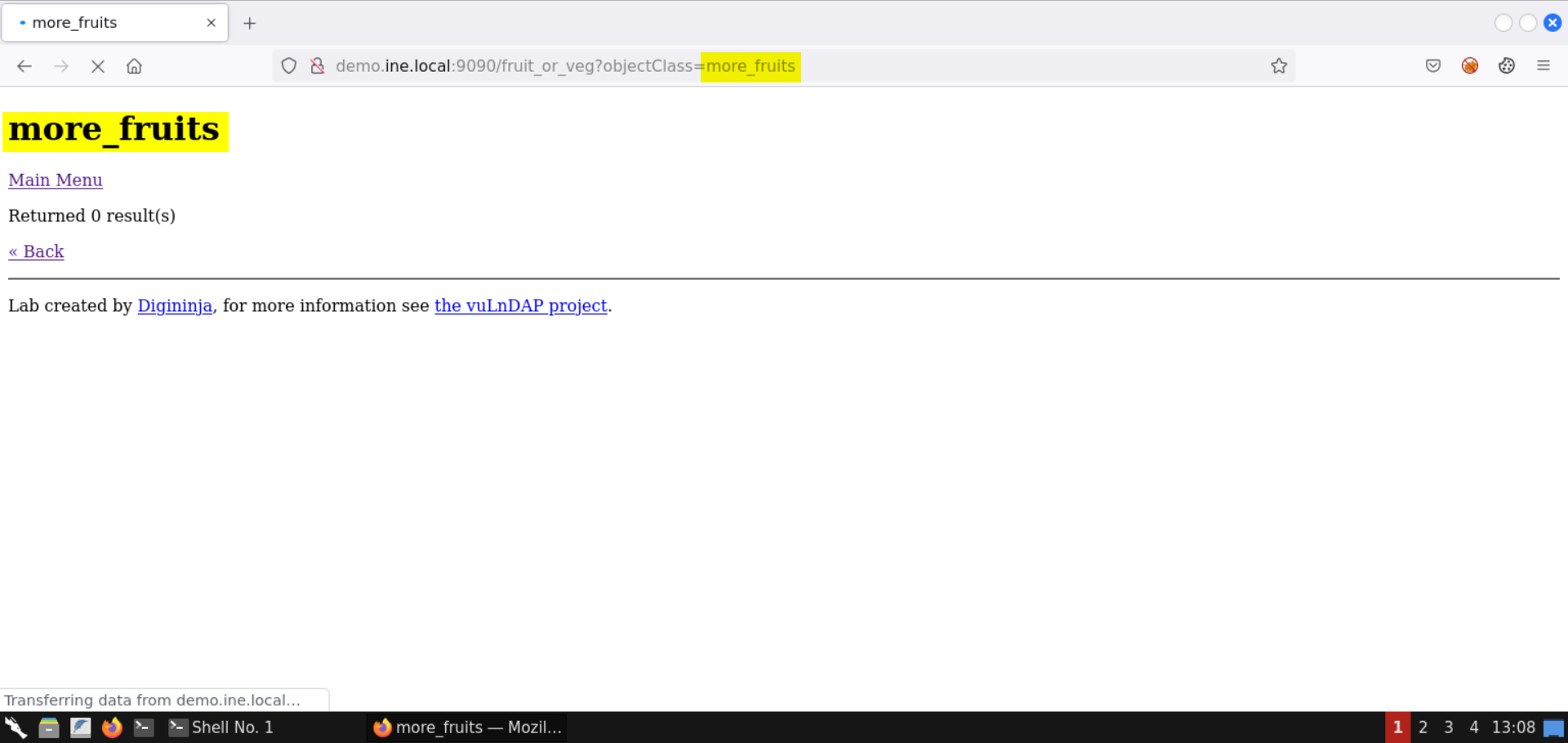The height and width of the screenshot is (743, 1568).
Task: Open the extensions icon in toolbar
Action: [1507, 66]
